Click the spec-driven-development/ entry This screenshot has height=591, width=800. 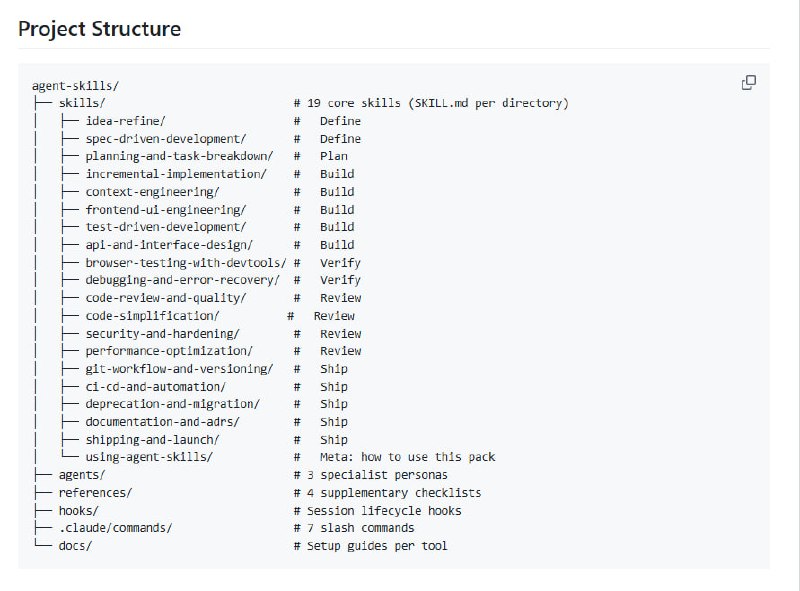[165, 139]
